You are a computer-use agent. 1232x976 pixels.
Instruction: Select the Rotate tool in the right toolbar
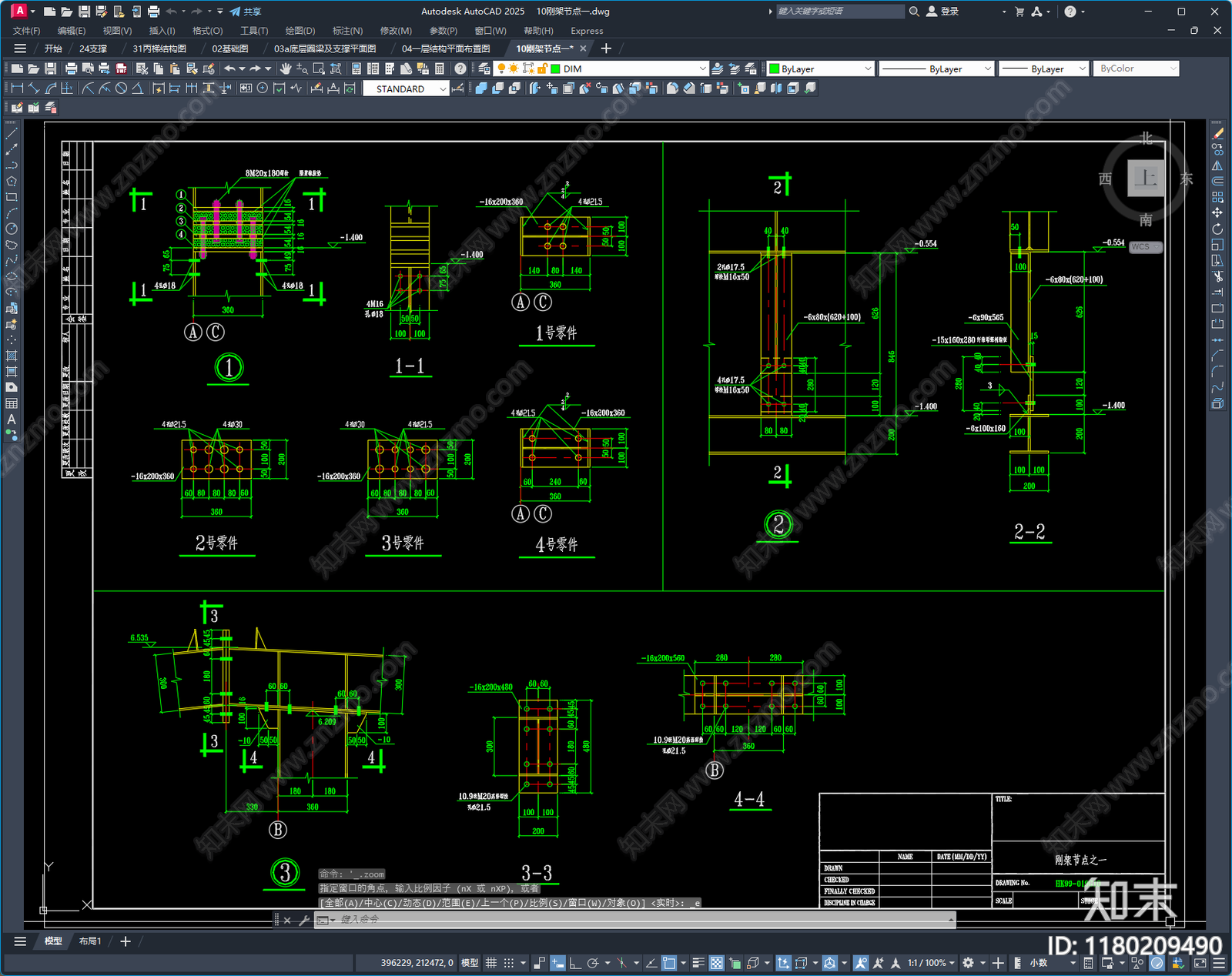point(1217,229)
